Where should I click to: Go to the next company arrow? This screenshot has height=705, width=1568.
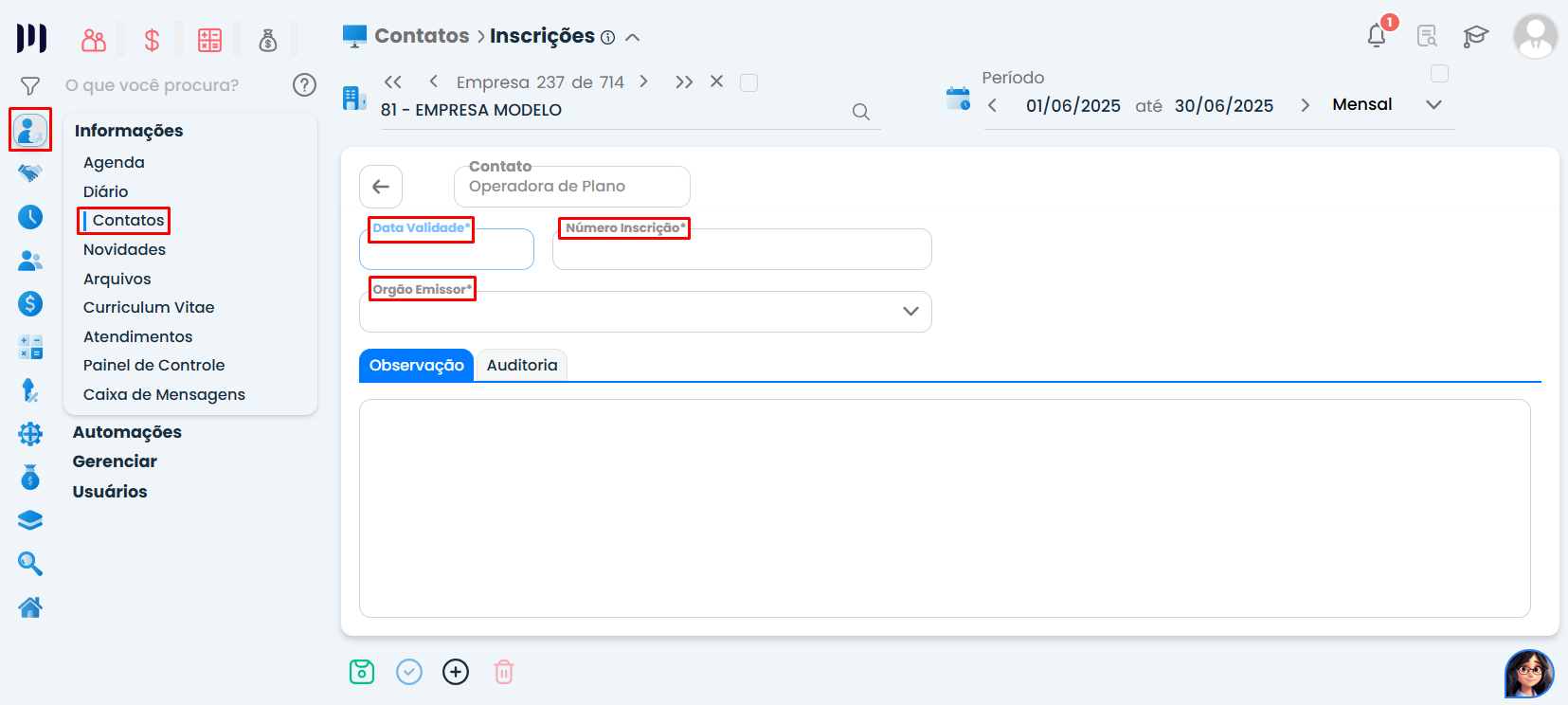coord(644,81)
